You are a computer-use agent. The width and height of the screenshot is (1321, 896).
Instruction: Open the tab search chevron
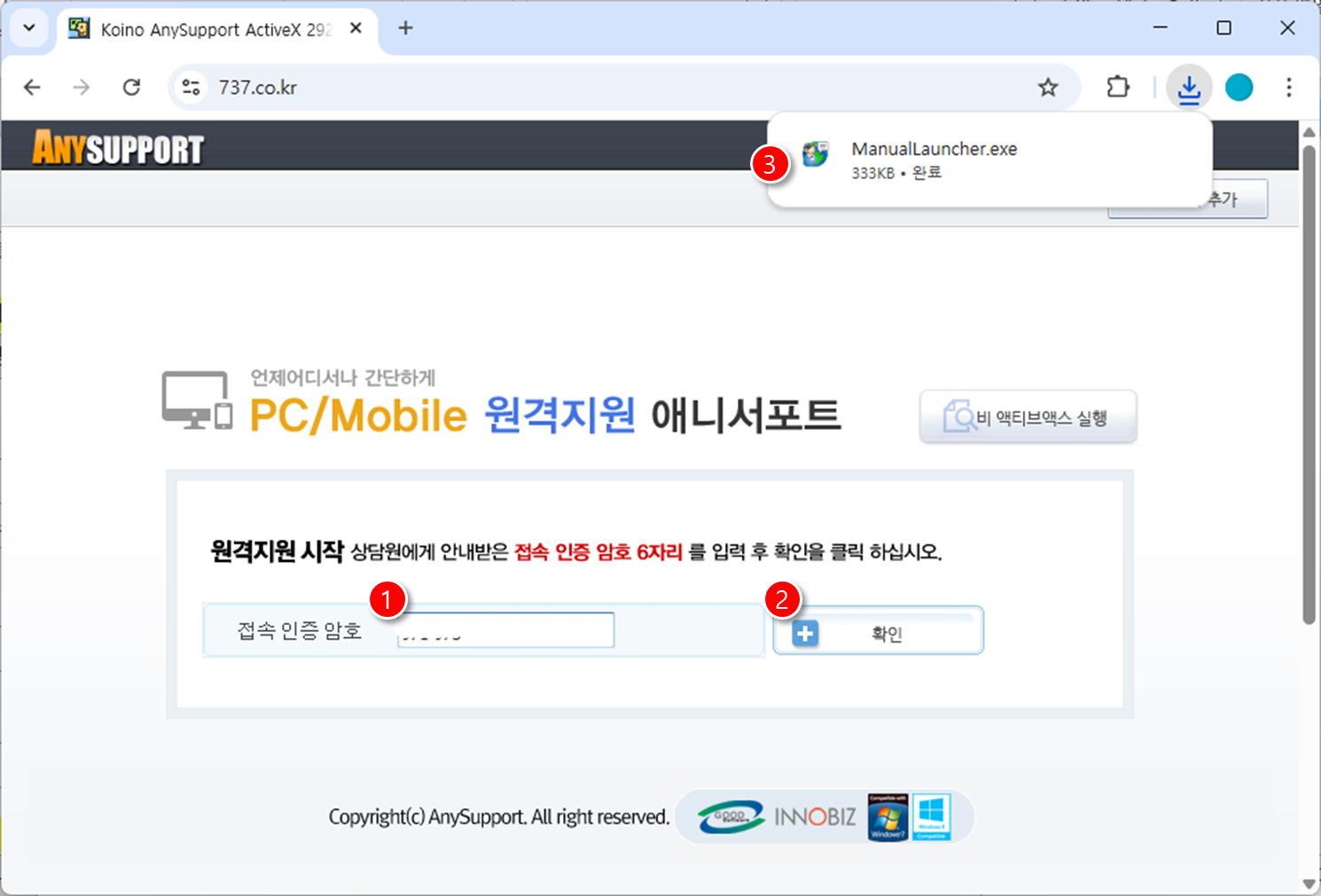click(29, 27)
